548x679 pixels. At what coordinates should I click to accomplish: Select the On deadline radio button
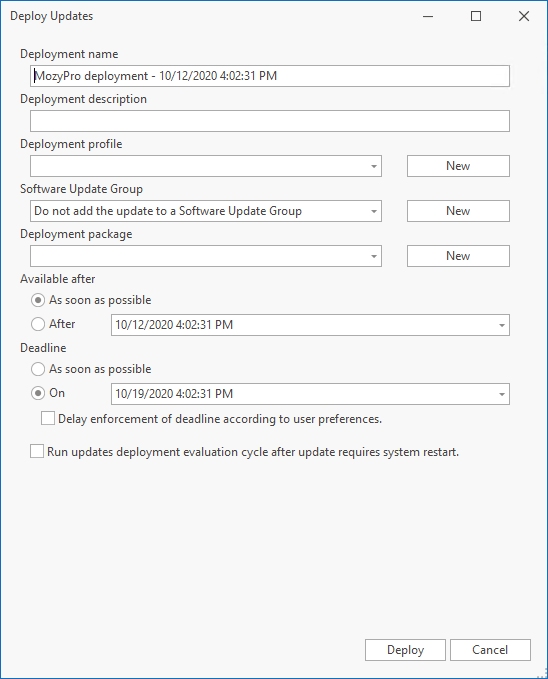pos(38,393)
